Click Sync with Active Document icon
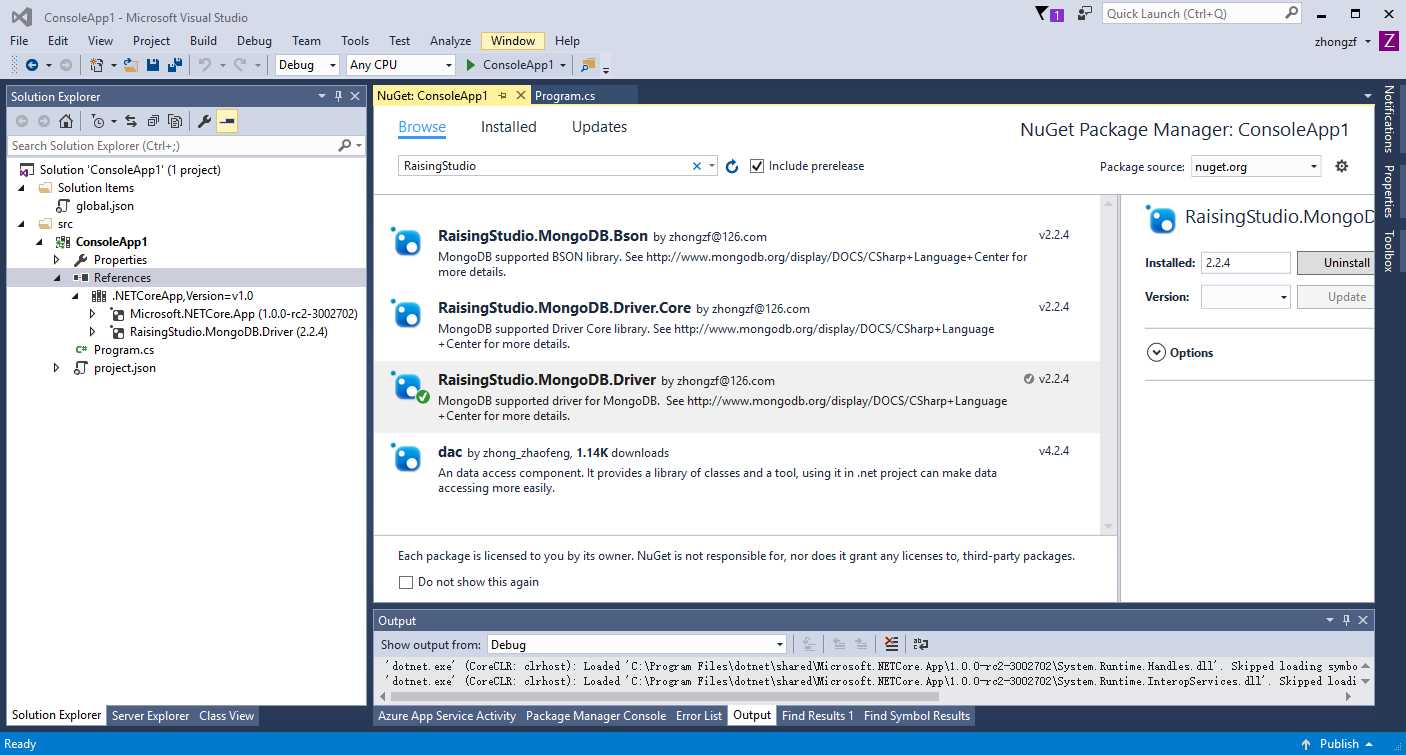1406x755 pixels. pos(131,121)
